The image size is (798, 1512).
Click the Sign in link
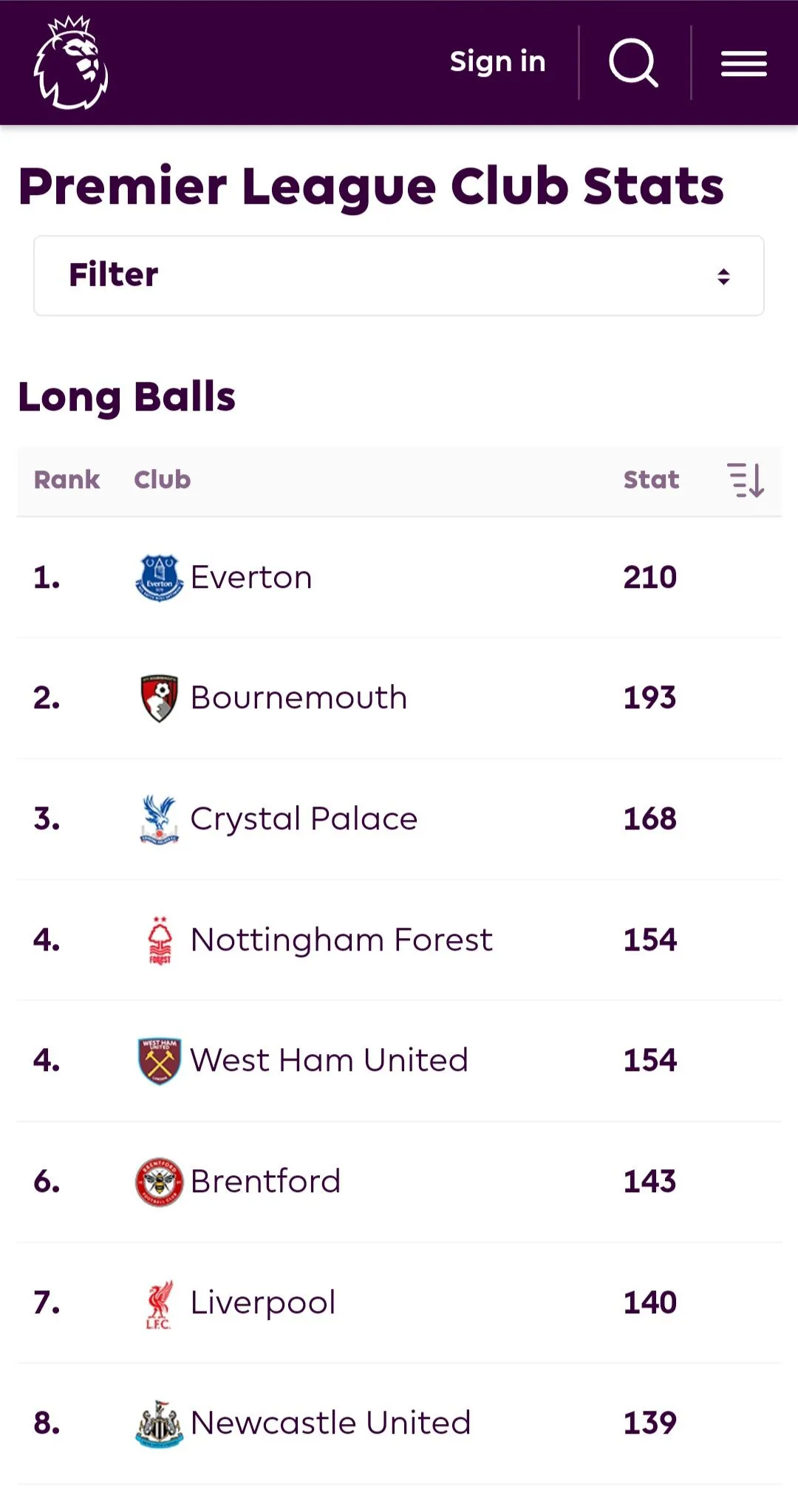point(497,62)
